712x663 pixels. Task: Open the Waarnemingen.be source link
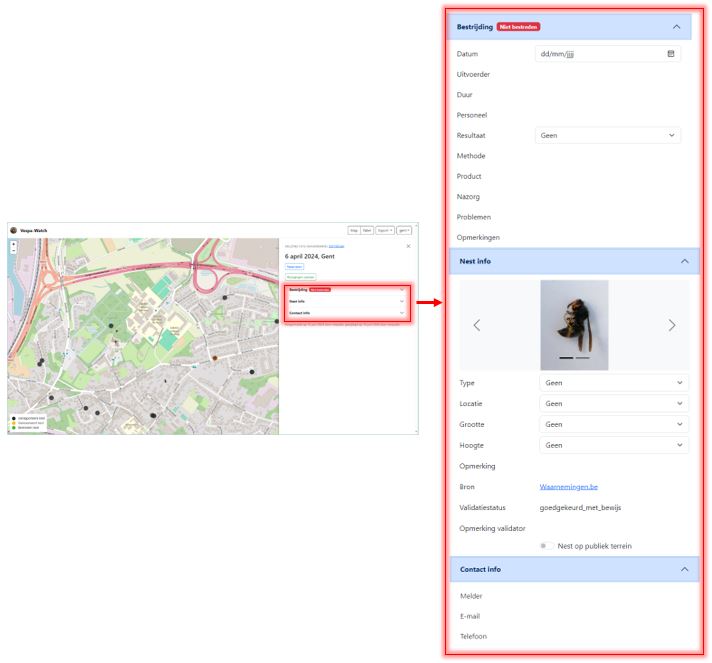tap(568, 487)
